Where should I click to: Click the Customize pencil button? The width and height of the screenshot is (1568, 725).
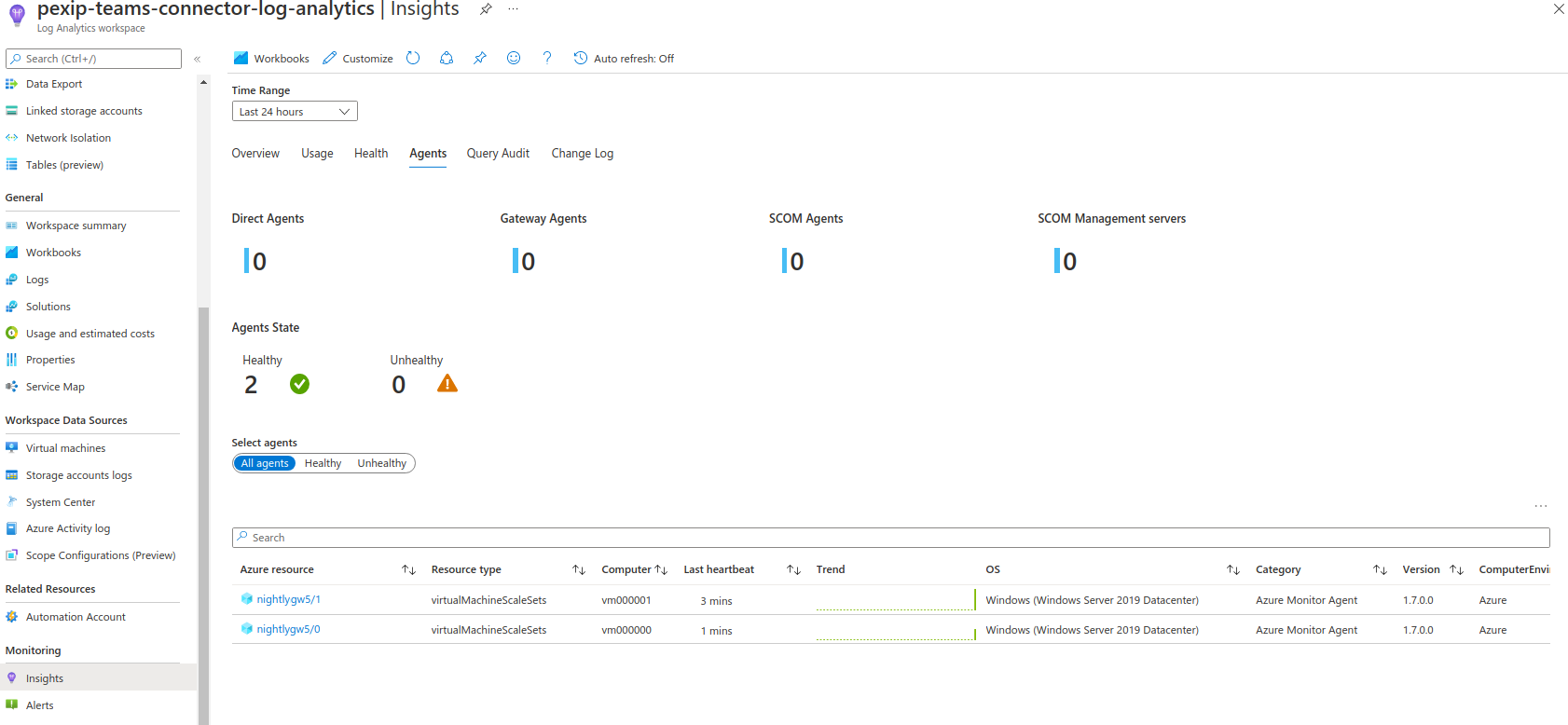(358, 58)
